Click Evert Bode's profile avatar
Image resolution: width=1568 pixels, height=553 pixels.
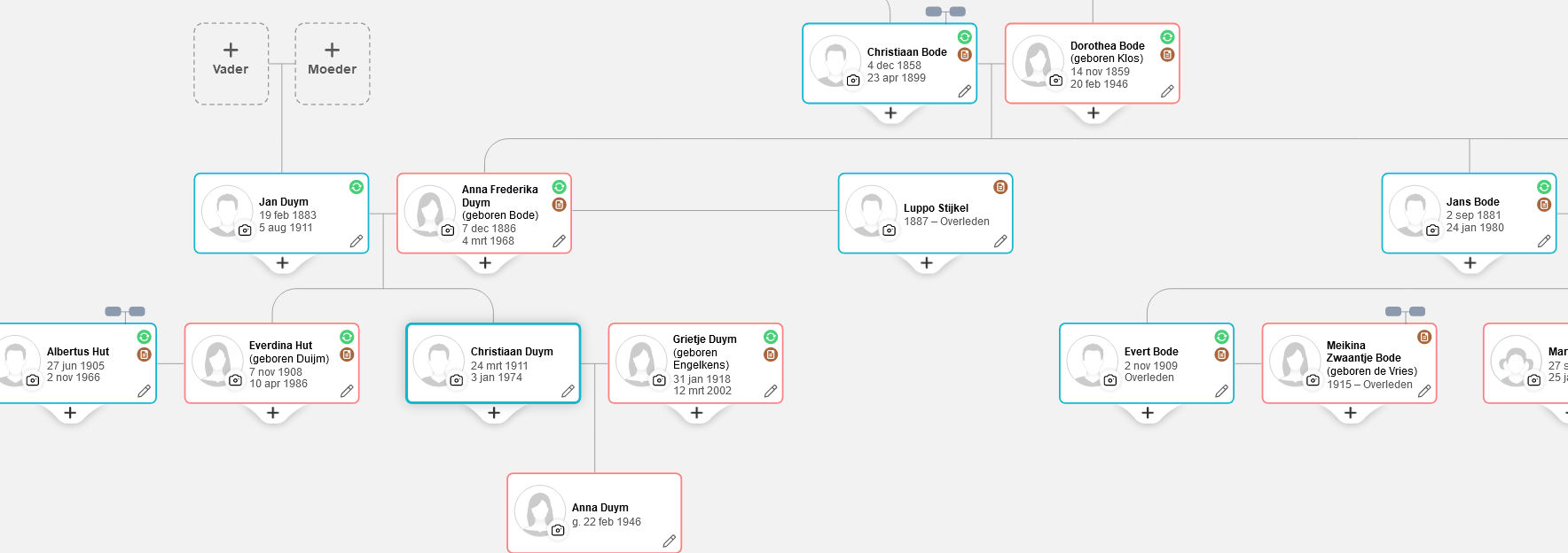pyautogui.click(x=1092, y=362)
